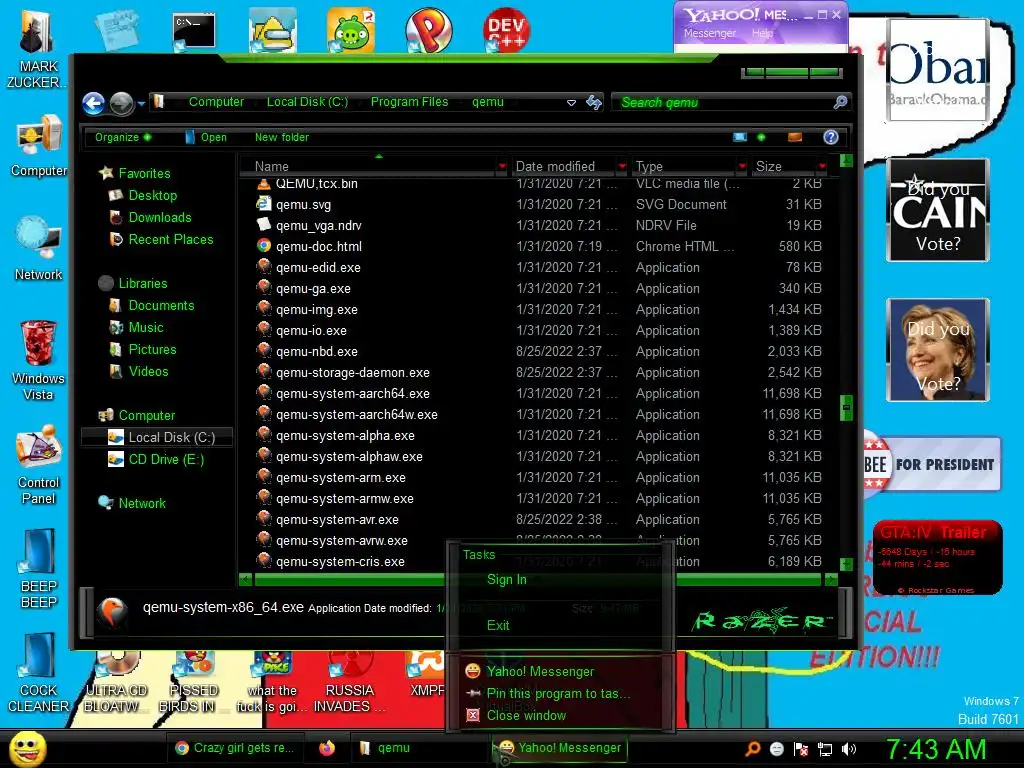Viewport: 1024px width, 768px height.
Task: Expand the address bar history dropdown
Action: coord(571,103)
